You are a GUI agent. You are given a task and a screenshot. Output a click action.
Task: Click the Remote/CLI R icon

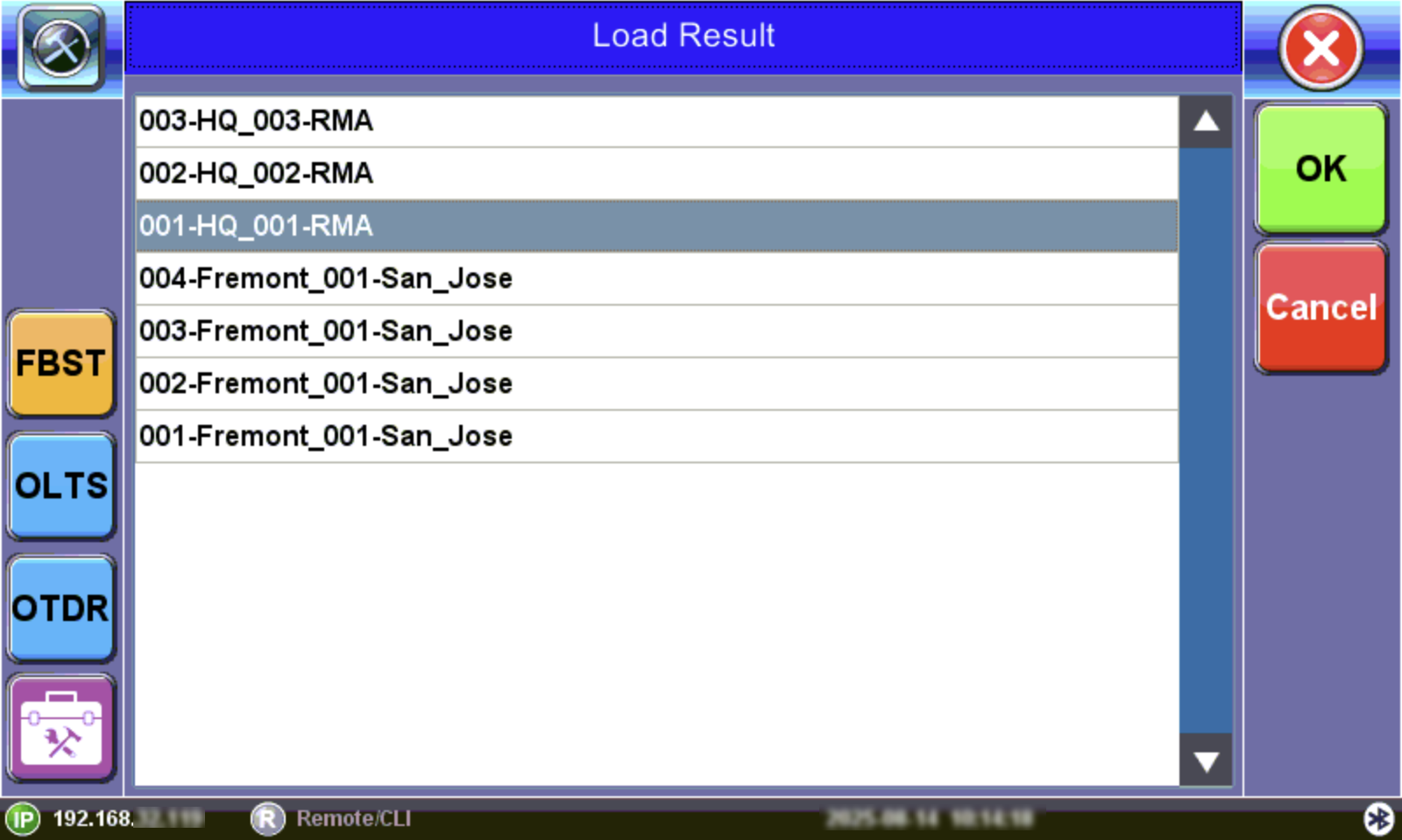point(267,819)
